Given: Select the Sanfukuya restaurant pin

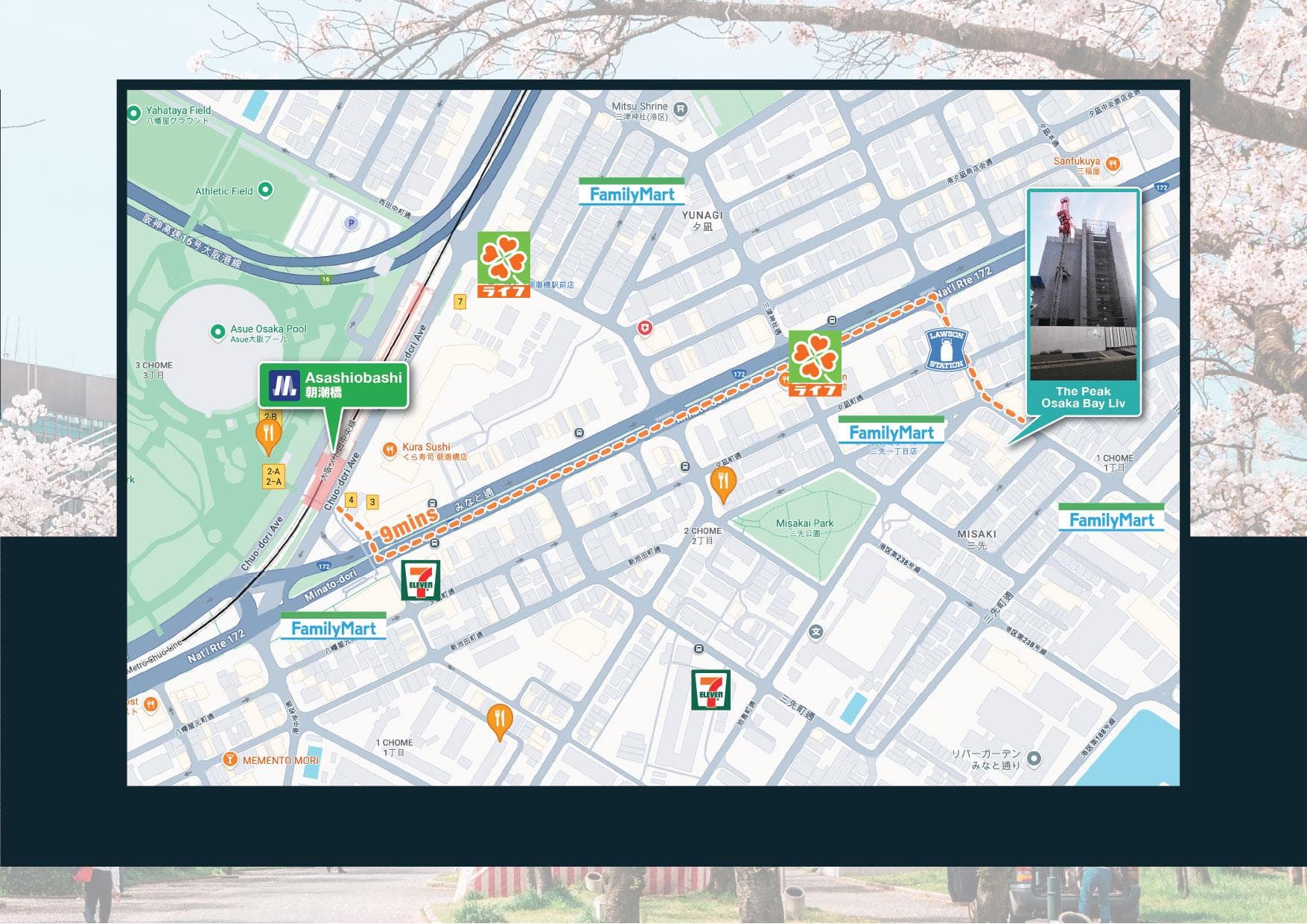Looking at the screenshot, I should click(x=1113, y=164).
